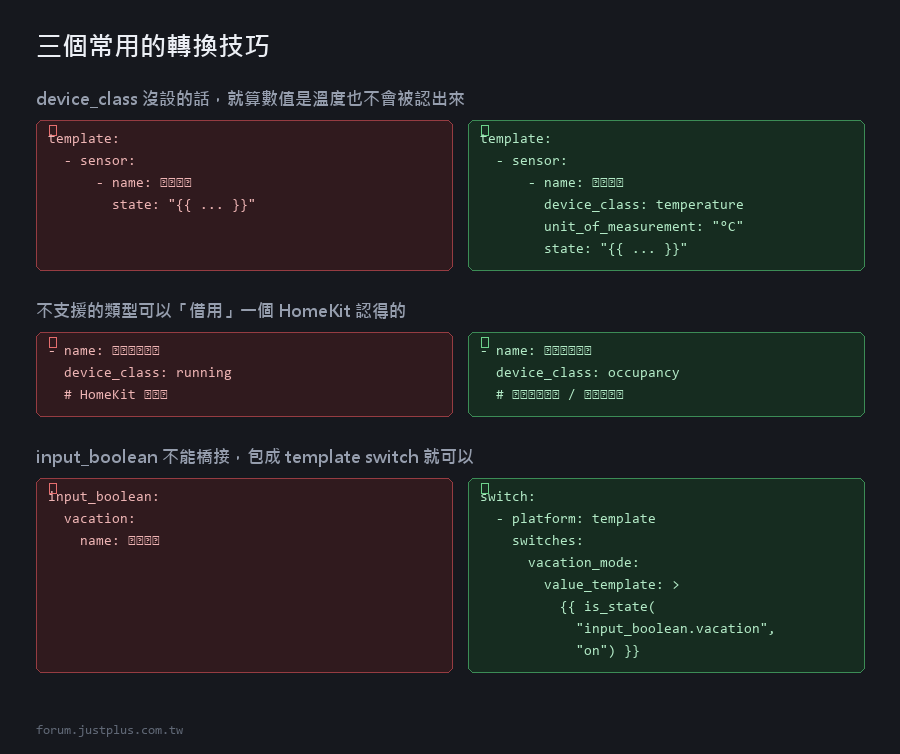
Task: Click the 三個常用的轉換技巧 title
Action: pyautogui.click(x=153, y=46)
